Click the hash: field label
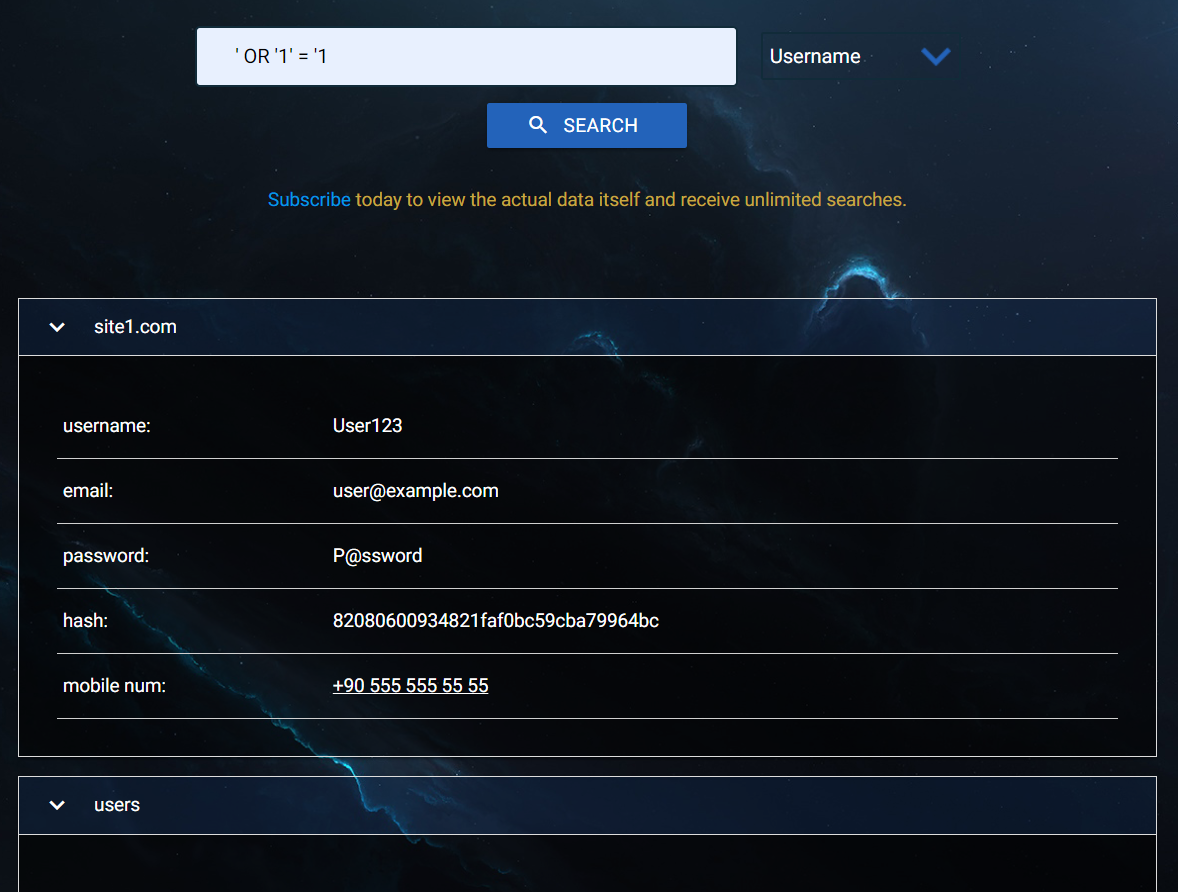The image size is (1178, 892). 86,621
